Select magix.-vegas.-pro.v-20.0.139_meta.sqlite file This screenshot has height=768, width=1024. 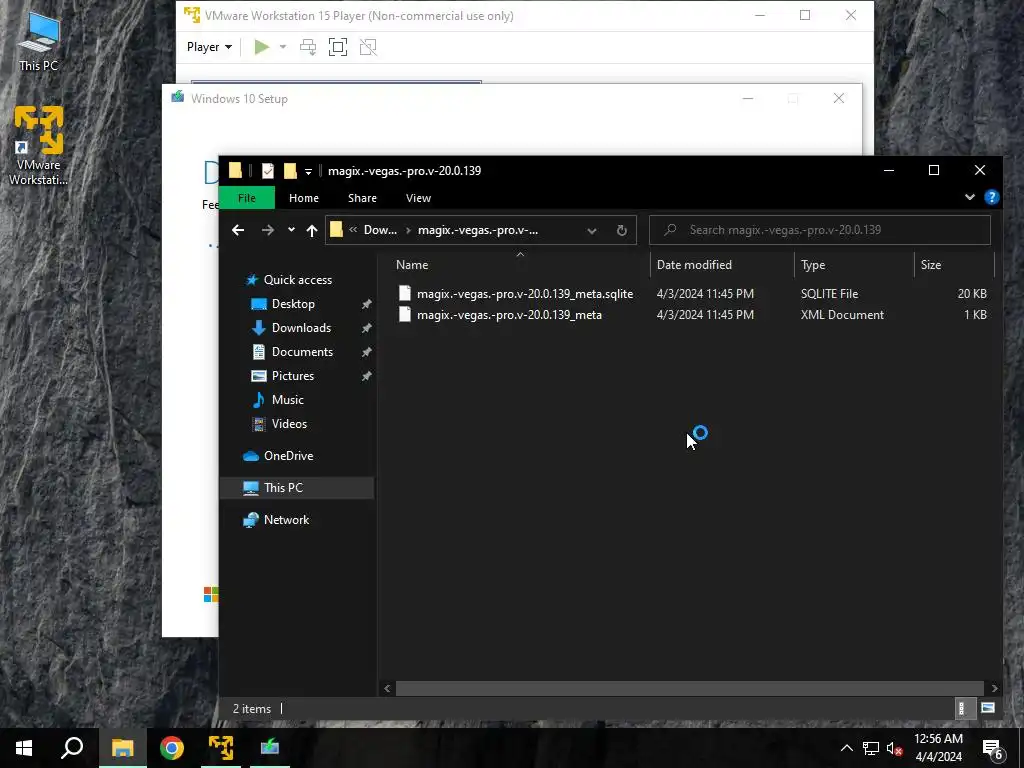[524, 294]
